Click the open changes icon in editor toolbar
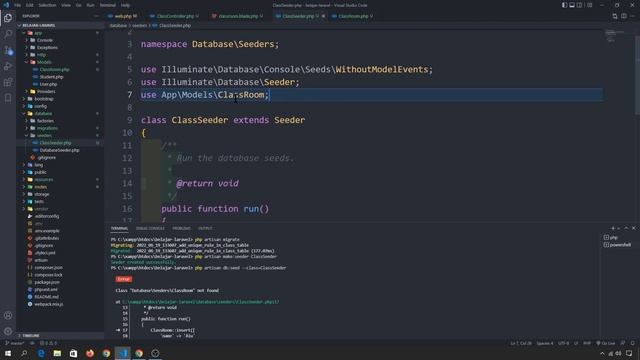This screenshot has width=640, height=360. coord(615,16)
